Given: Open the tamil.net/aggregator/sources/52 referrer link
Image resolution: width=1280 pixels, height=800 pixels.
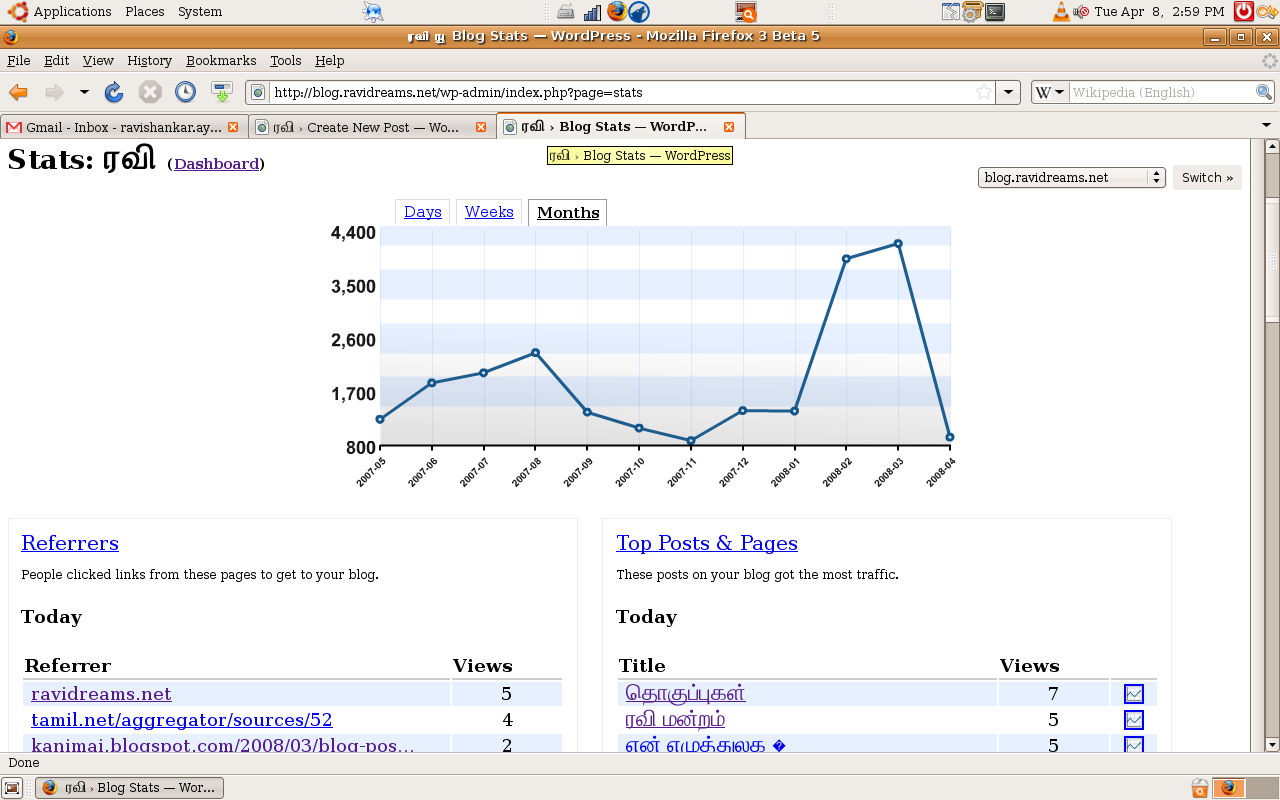Looking at the screenshot, I should click(181, 720).
